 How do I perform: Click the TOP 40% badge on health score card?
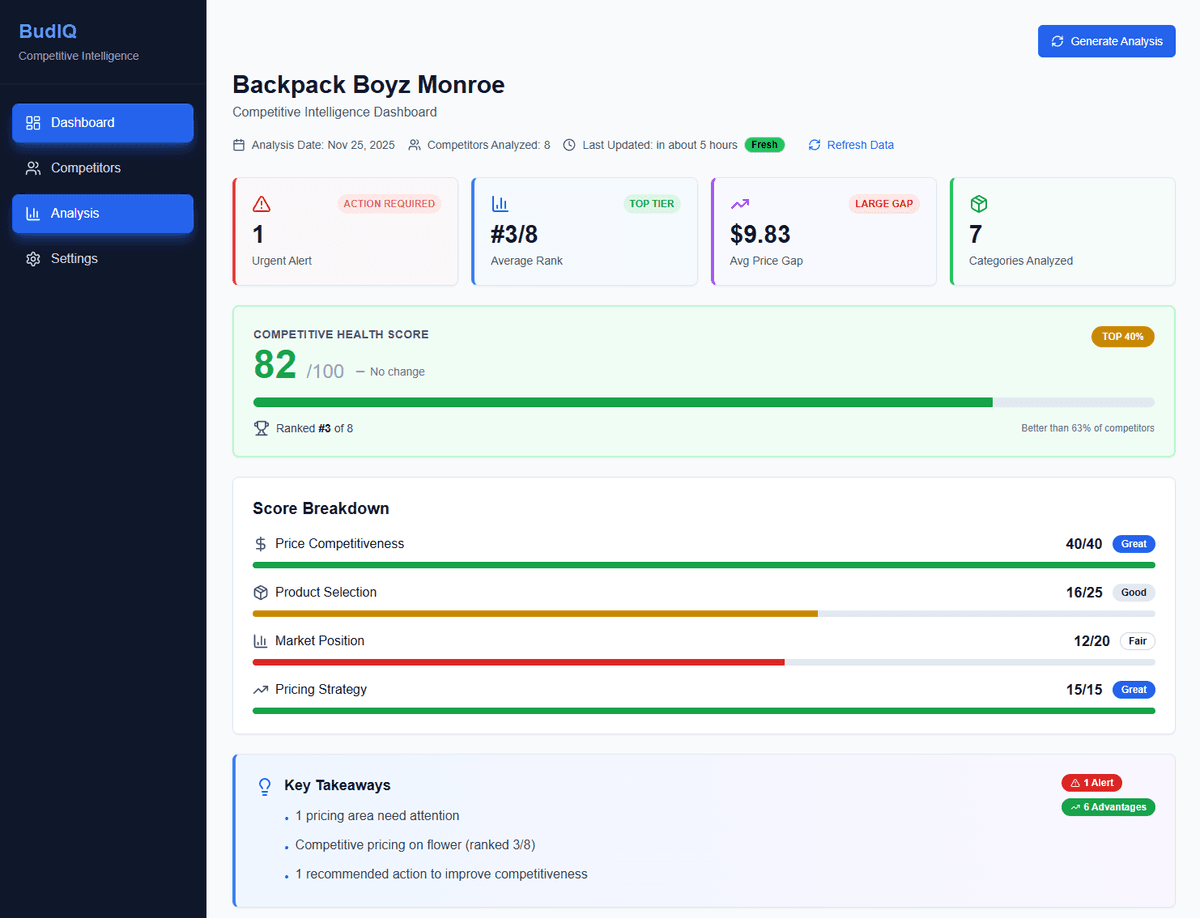[x=1122, y=337]
